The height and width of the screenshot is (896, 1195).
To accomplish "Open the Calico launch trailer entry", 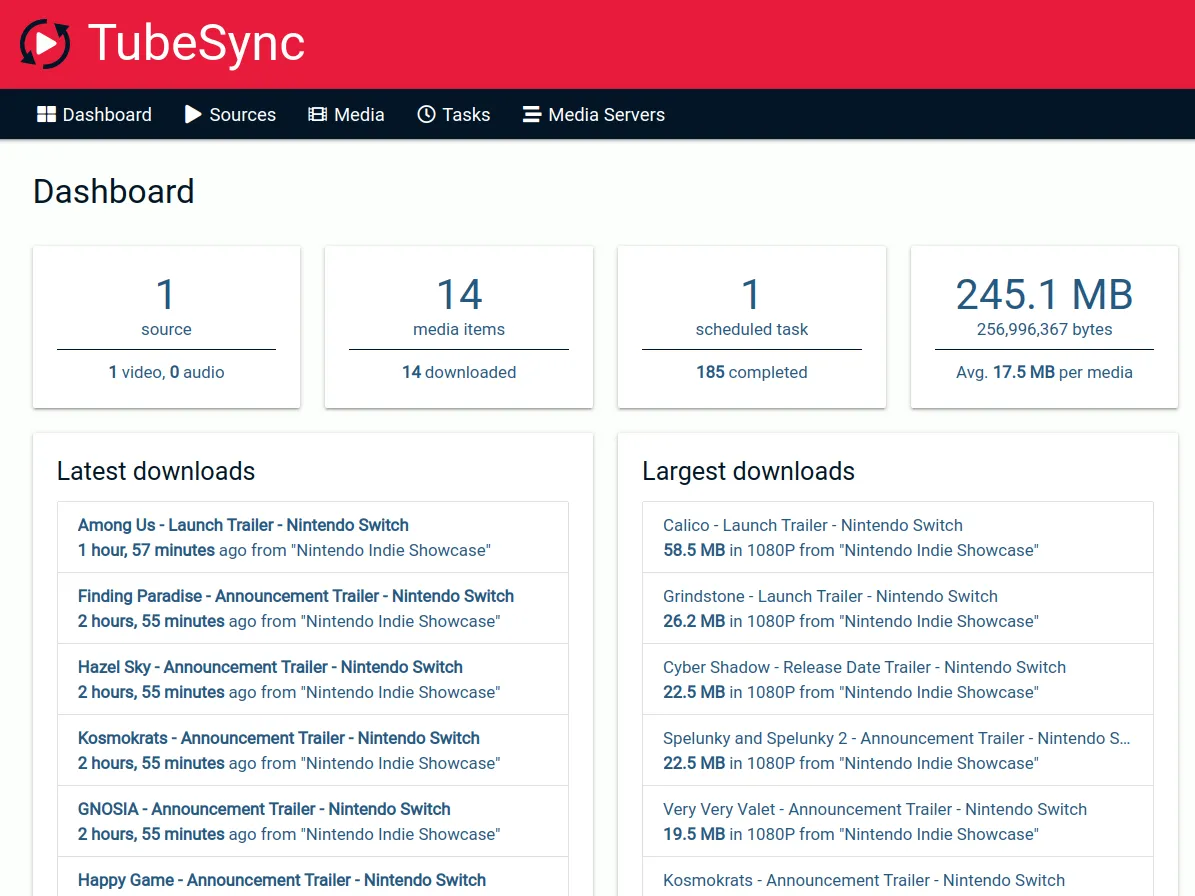I will [x=813, y=525].
